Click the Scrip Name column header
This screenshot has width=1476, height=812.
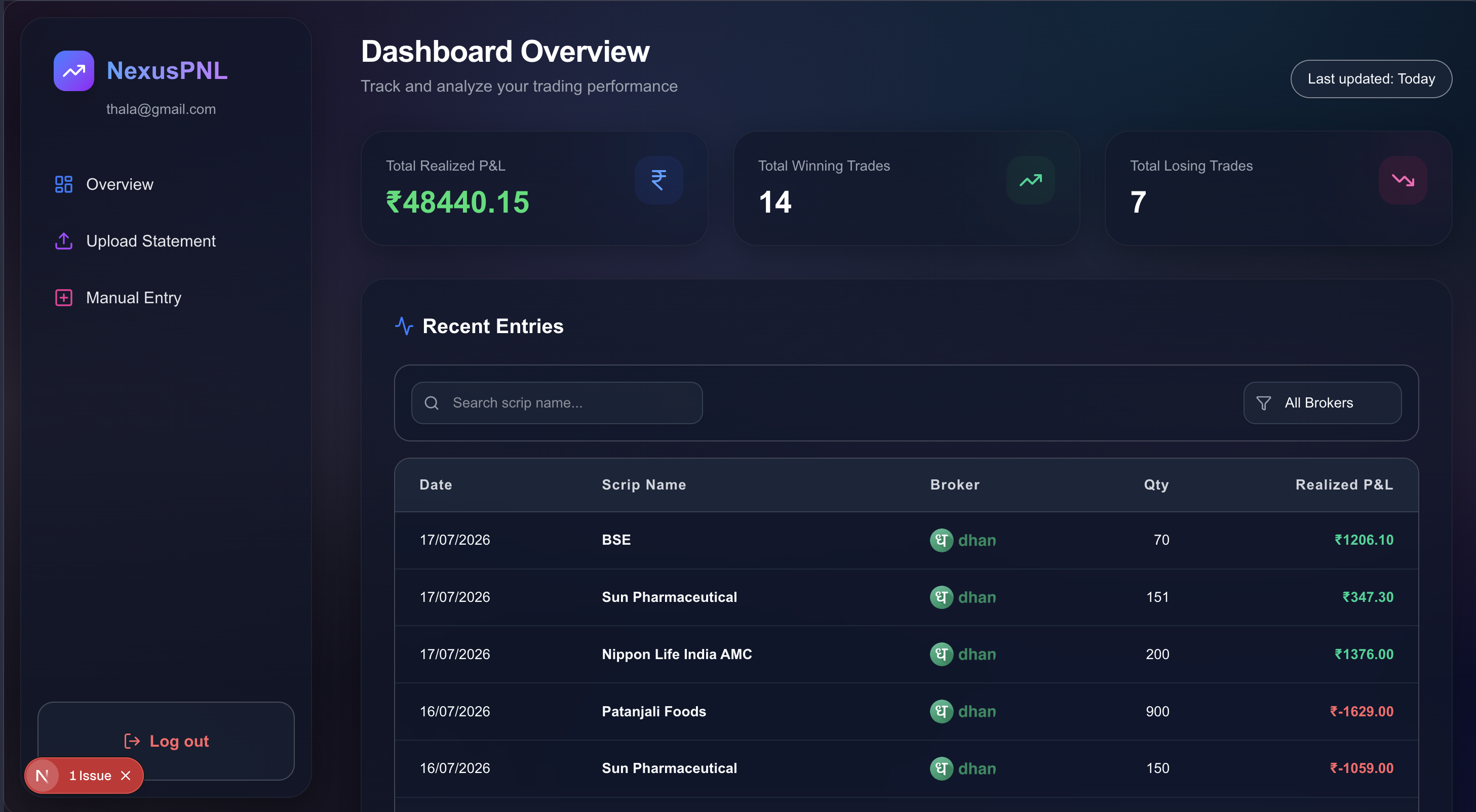point(644,485)
